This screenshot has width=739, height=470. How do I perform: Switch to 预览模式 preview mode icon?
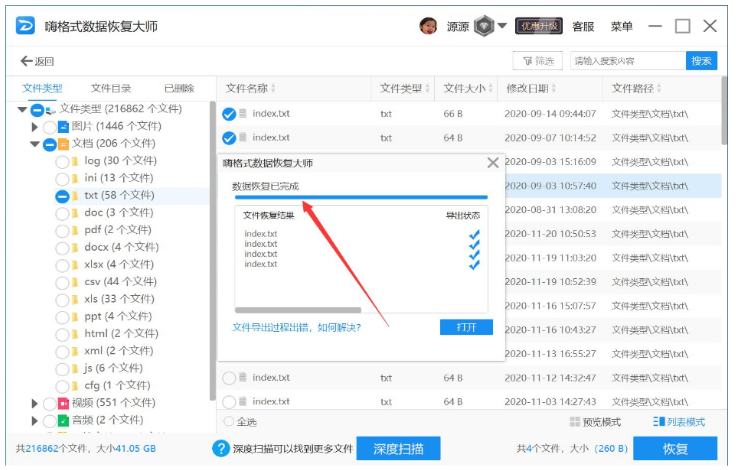pyautogui.click(x=575, y=421)
